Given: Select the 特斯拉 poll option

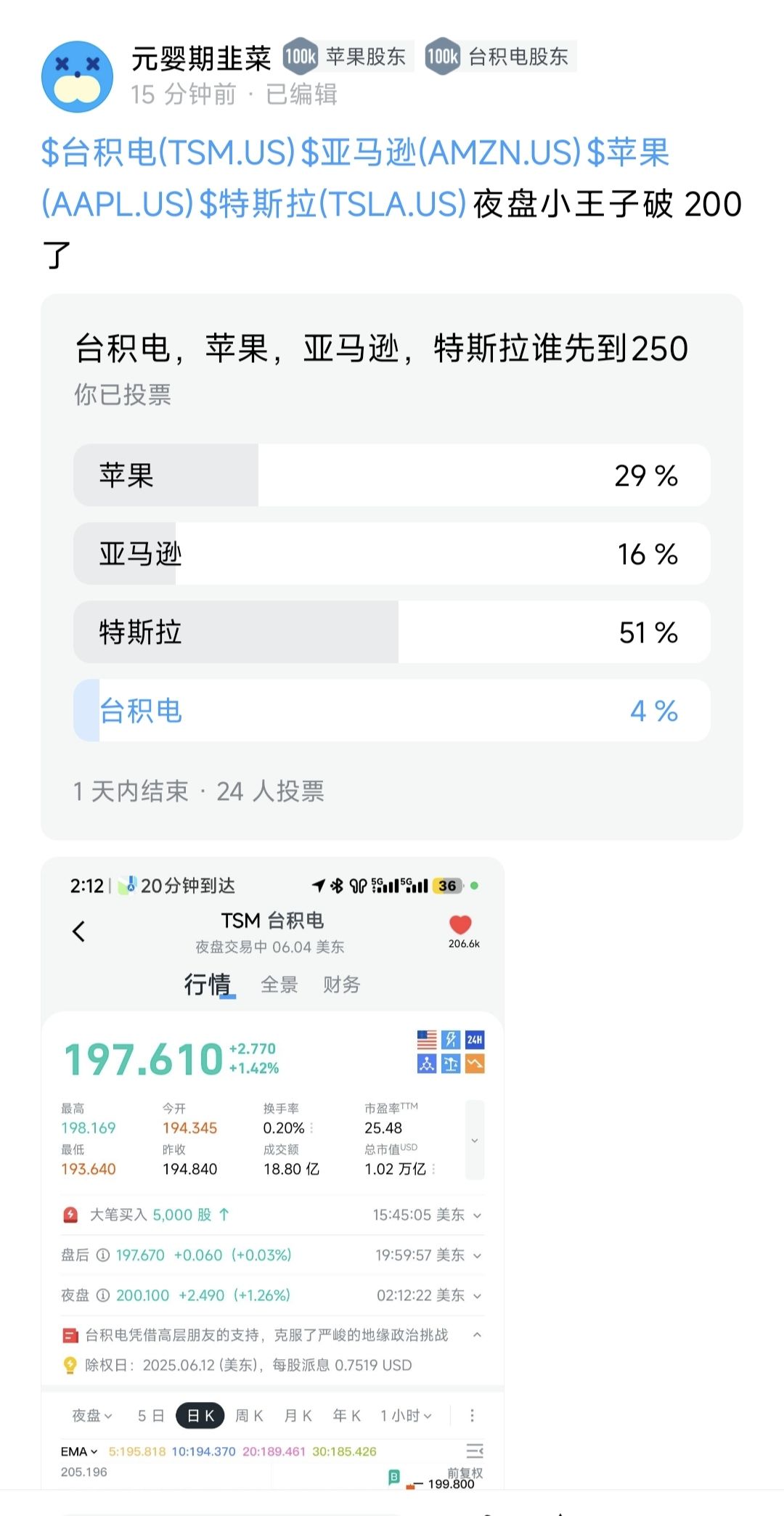Looking at the screenshot, I should click(x=392, y=632).
